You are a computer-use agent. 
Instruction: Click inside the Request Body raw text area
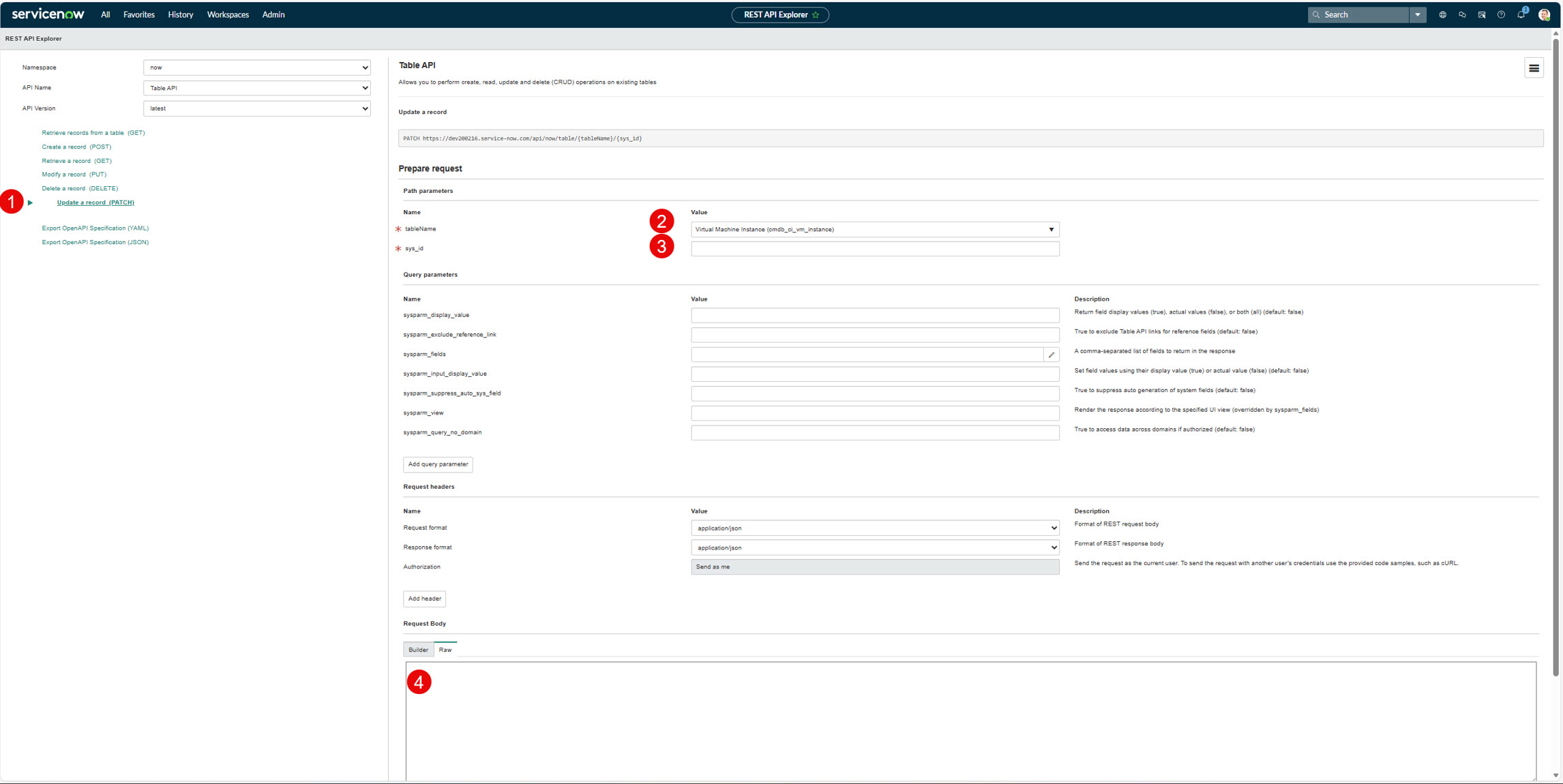tap(971, 721)
